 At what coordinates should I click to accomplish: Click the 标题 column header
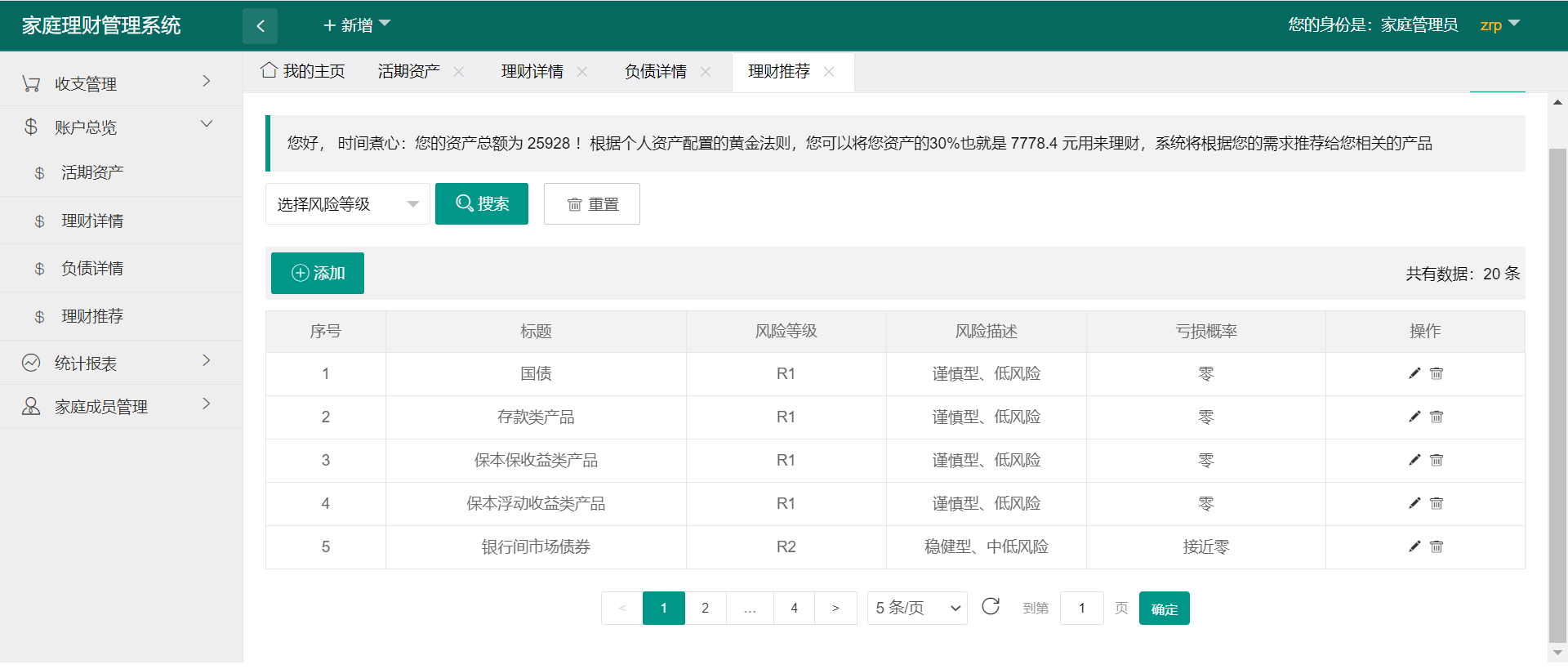536,331
